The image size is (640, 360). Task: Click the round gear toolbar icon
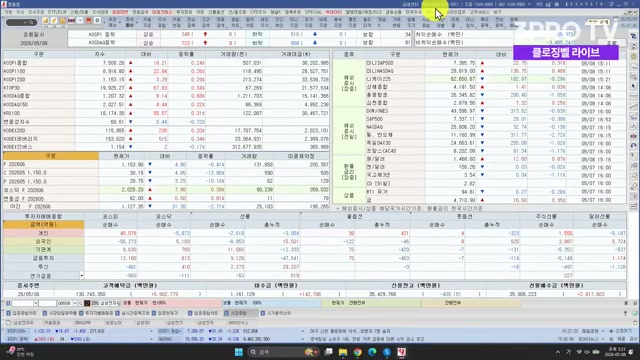(x=97, y=21)
